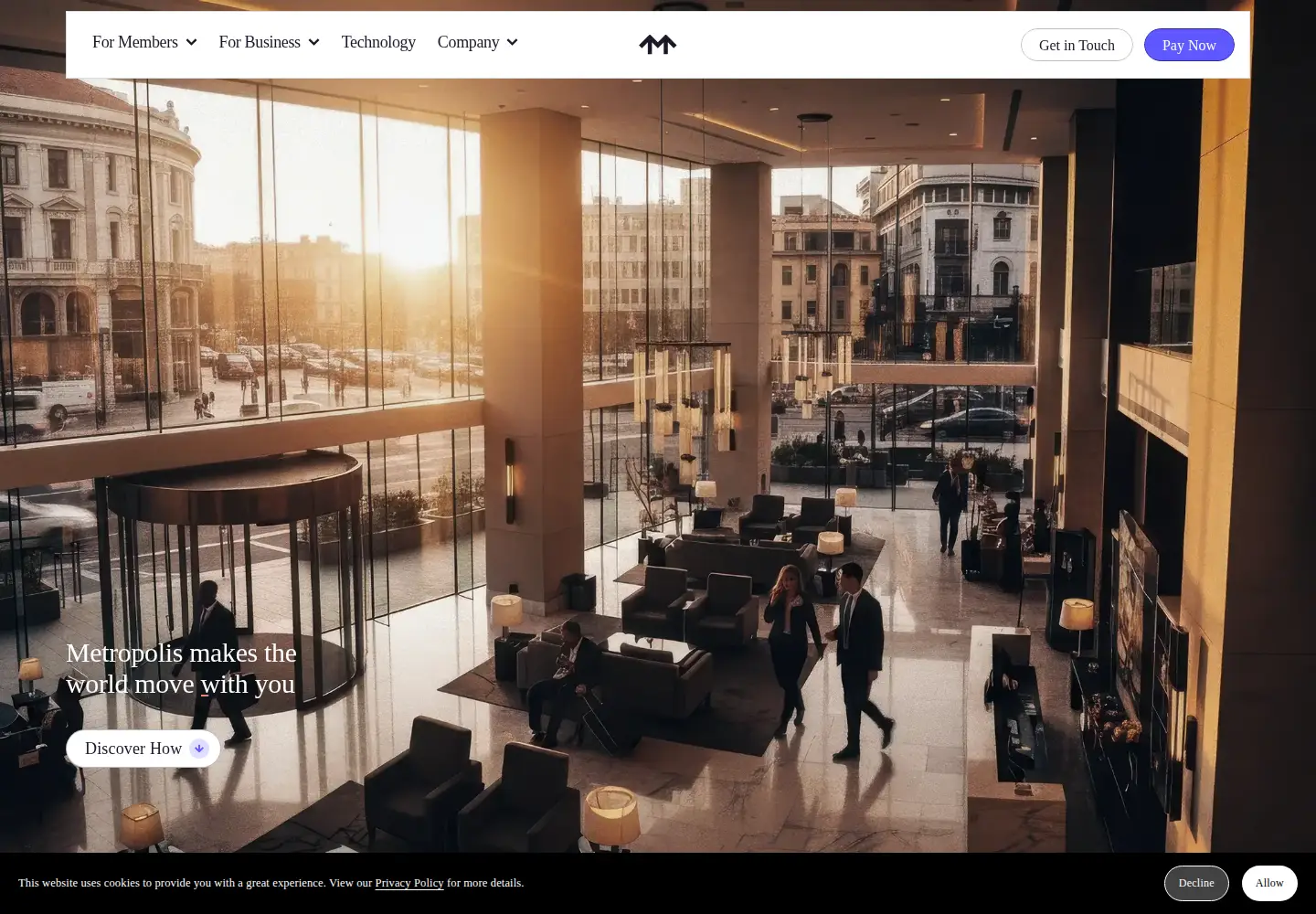The height and width of the screenshot is (914, 1316).
Task: Click the Get in Touch button
Action: click(1077, 45)
